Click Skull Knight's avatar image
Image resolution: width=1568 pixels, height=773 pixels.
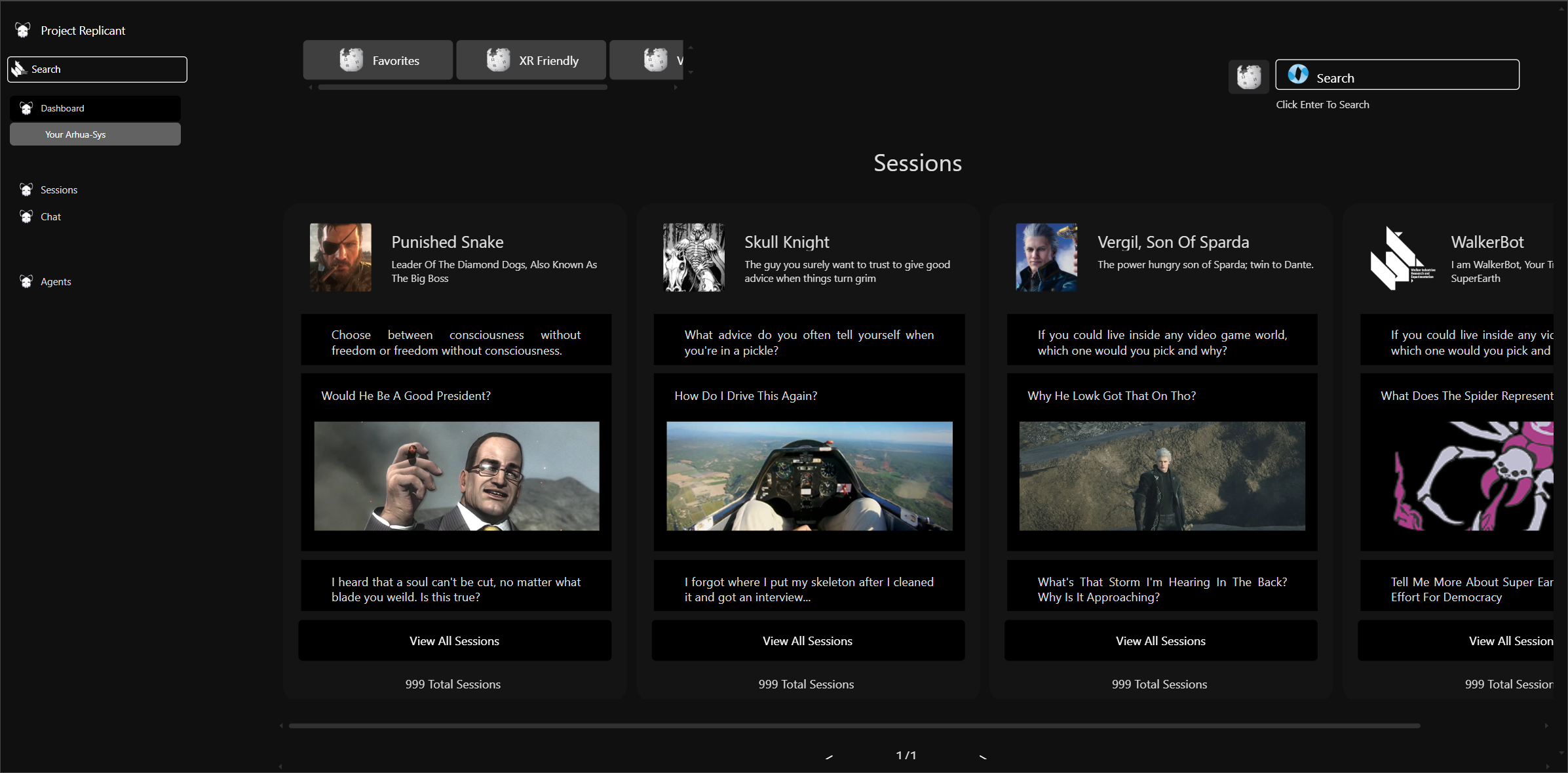pos(693,257)
